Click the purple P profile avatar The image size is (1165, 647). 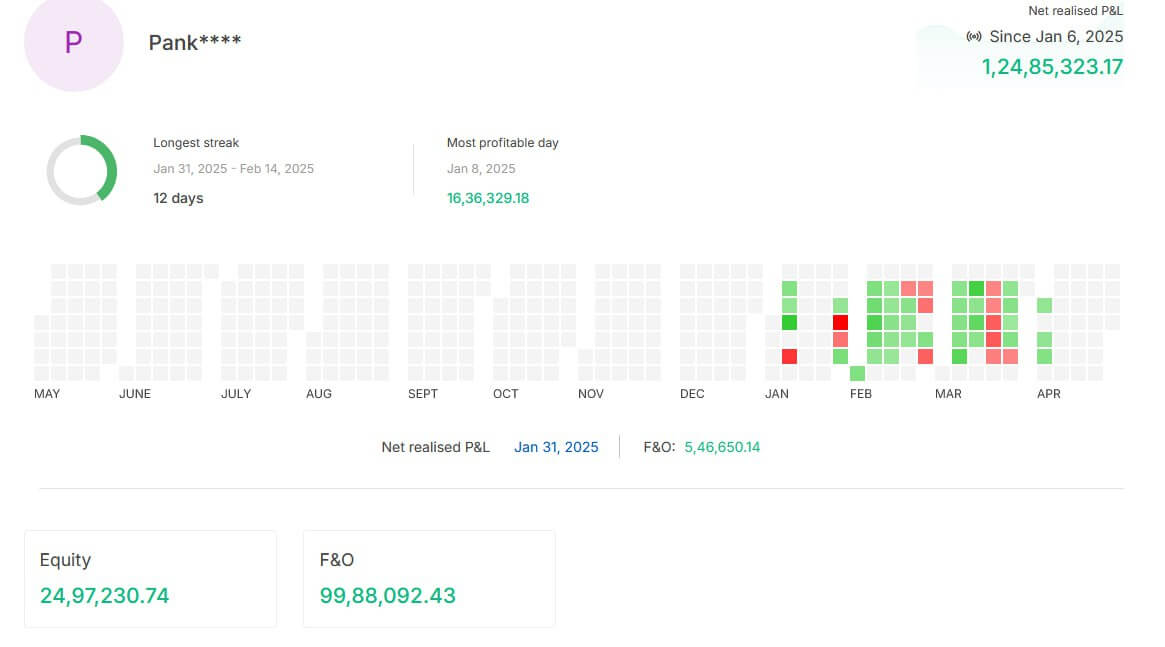pos(74,42)
